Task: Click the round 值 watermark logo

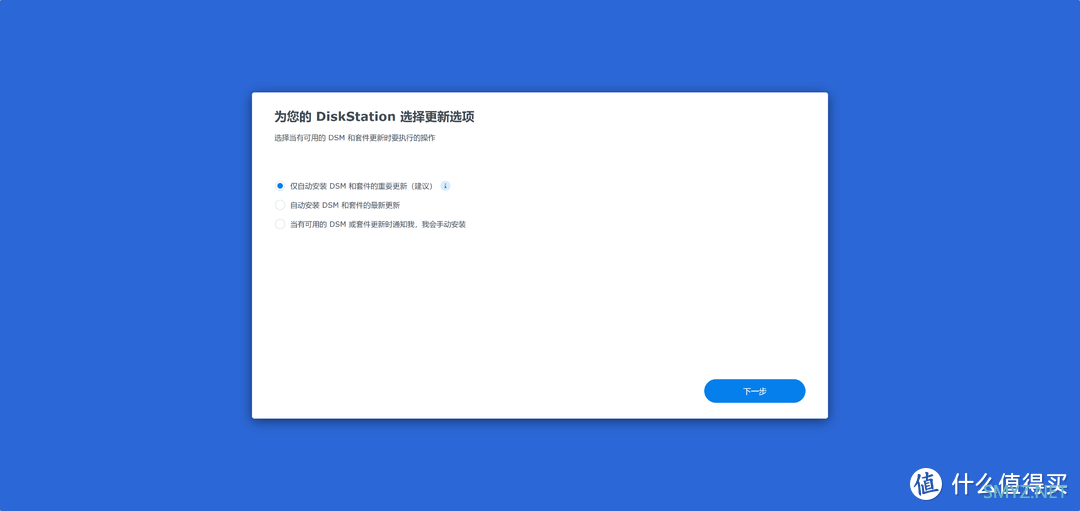Action: pyautogui.click(x=926, y=483)
